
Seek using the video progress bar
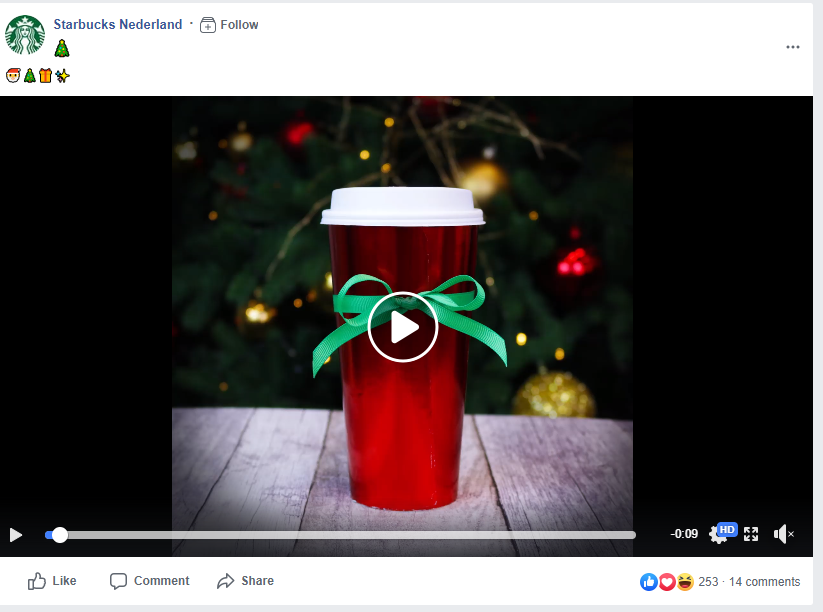pyautogui.click(x=341, y=535)
